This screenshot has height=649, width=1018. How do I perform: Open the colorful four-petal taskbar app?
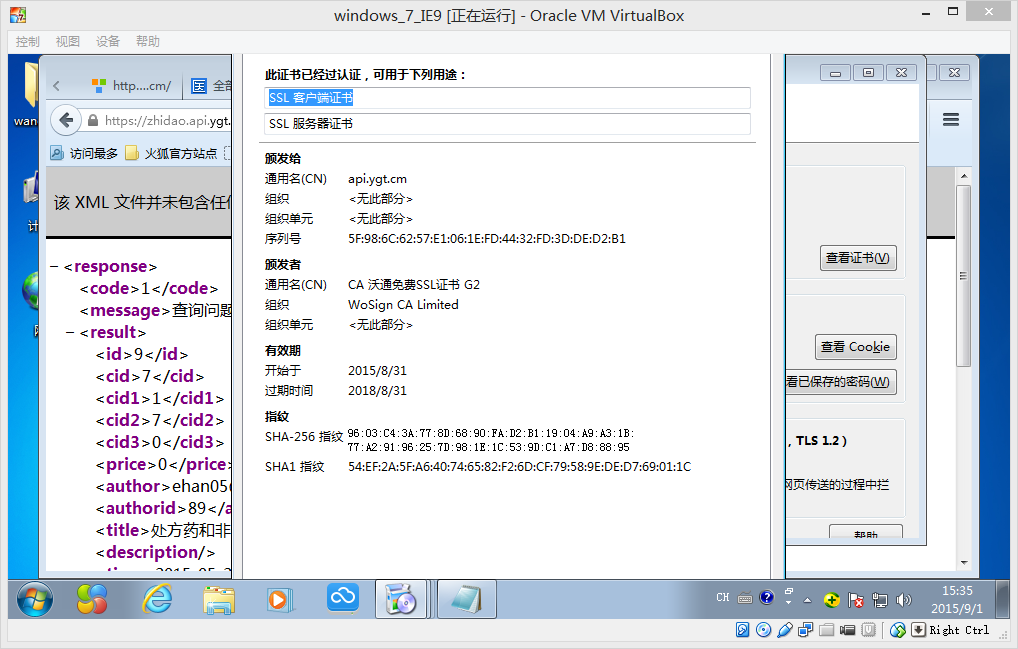(92, 598)
